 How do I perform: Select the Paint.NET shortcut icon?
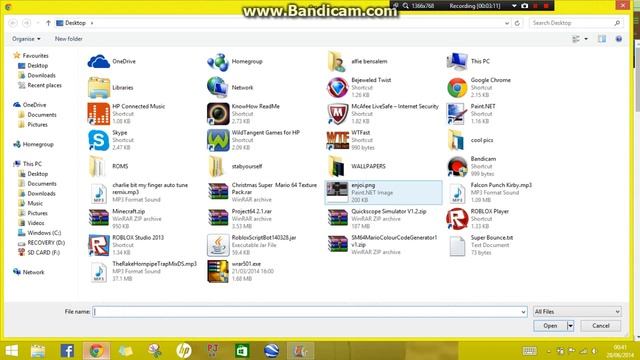457,114
